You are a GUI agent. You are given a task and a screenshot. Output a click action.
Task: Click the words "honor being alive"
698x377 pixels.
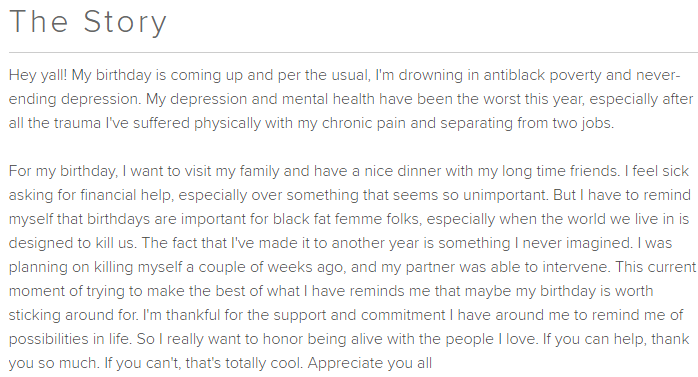(x=323, y=340)
